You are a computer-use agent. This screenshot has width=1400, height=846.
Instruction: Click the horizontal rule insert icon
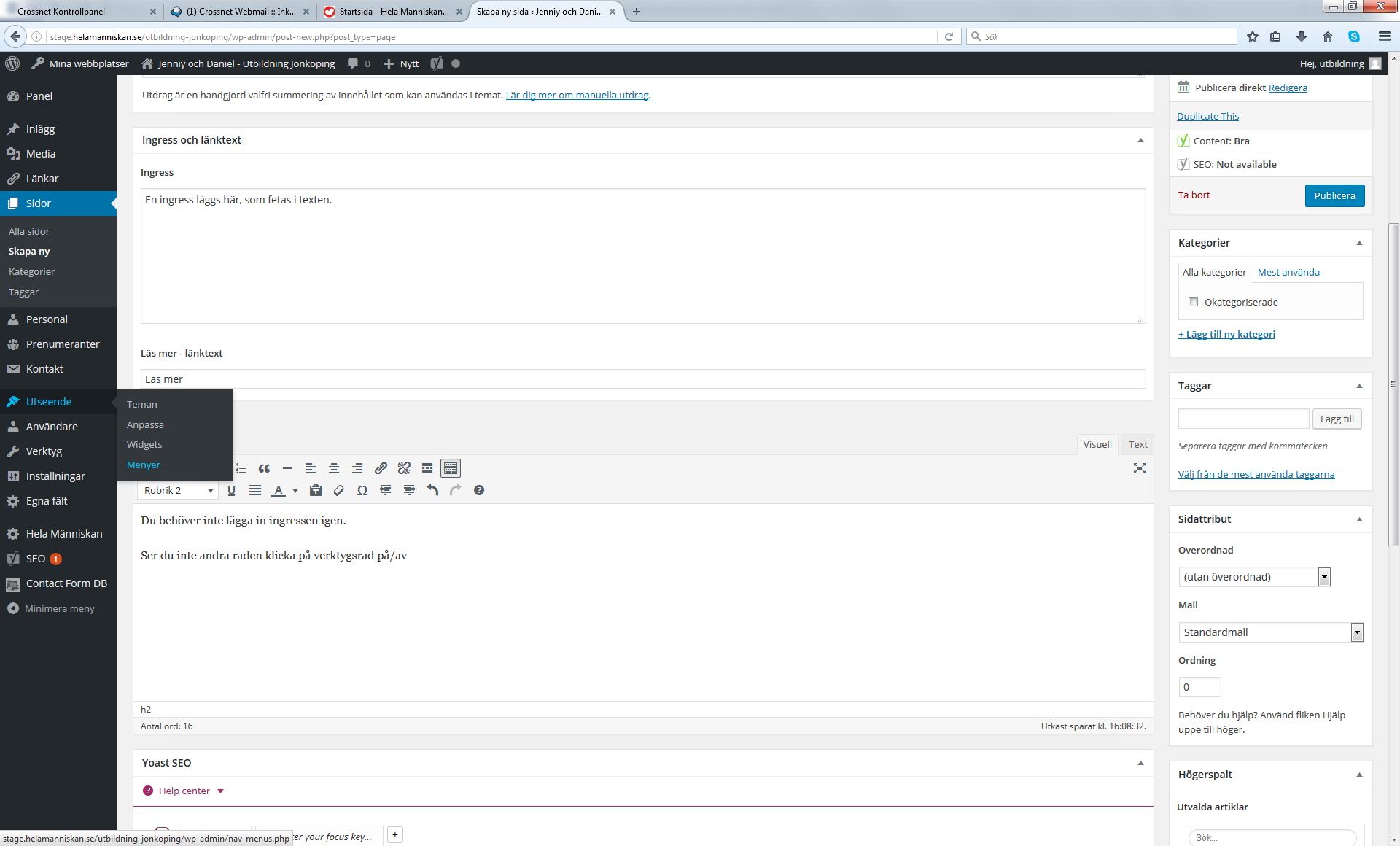(287, 468)
